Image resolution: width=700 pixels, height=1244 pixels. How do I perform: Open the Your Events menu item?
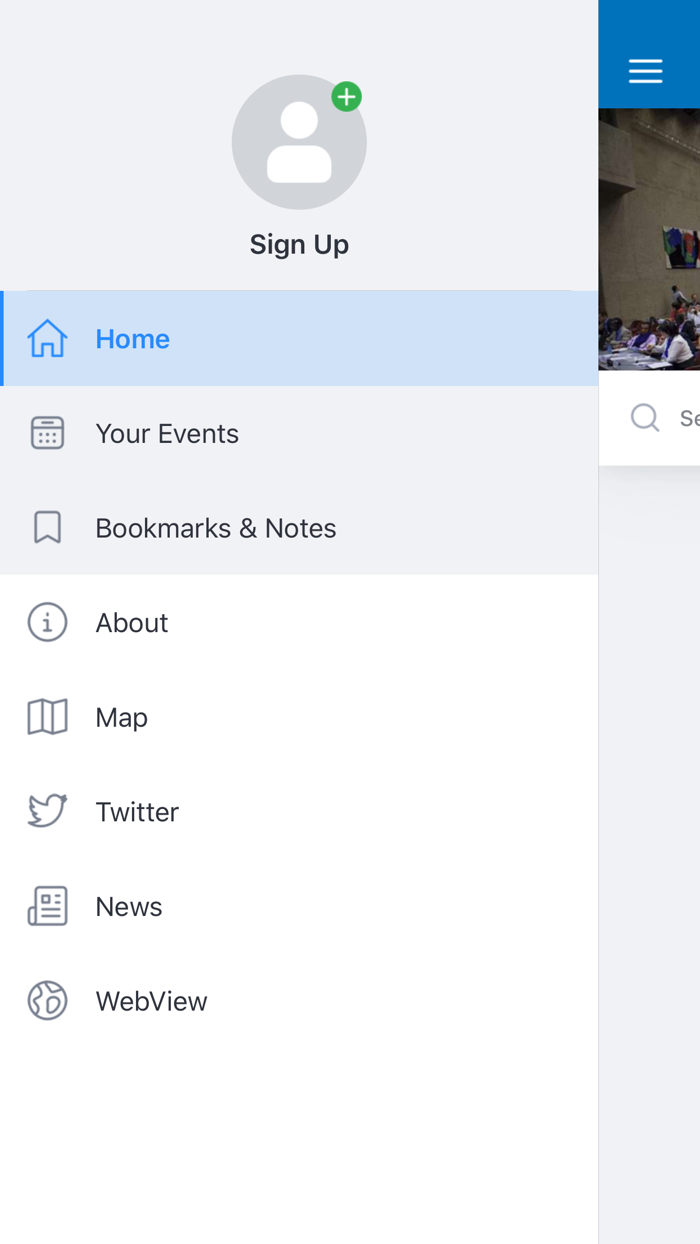coord(299,433)
